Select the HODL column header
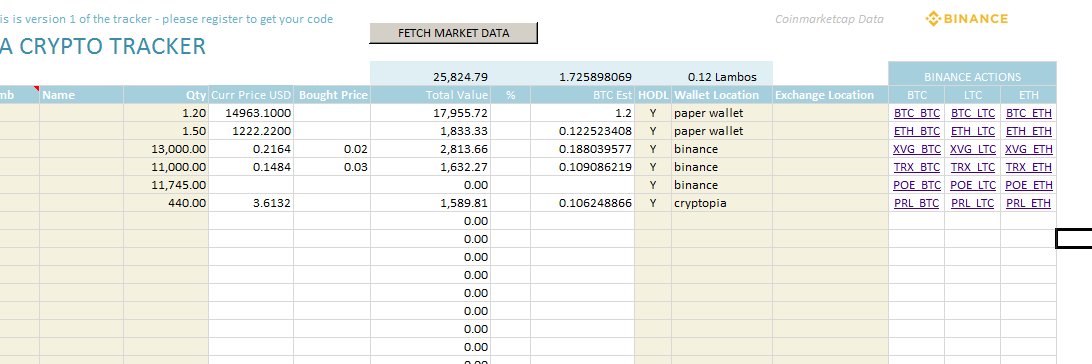 (653, 95)
